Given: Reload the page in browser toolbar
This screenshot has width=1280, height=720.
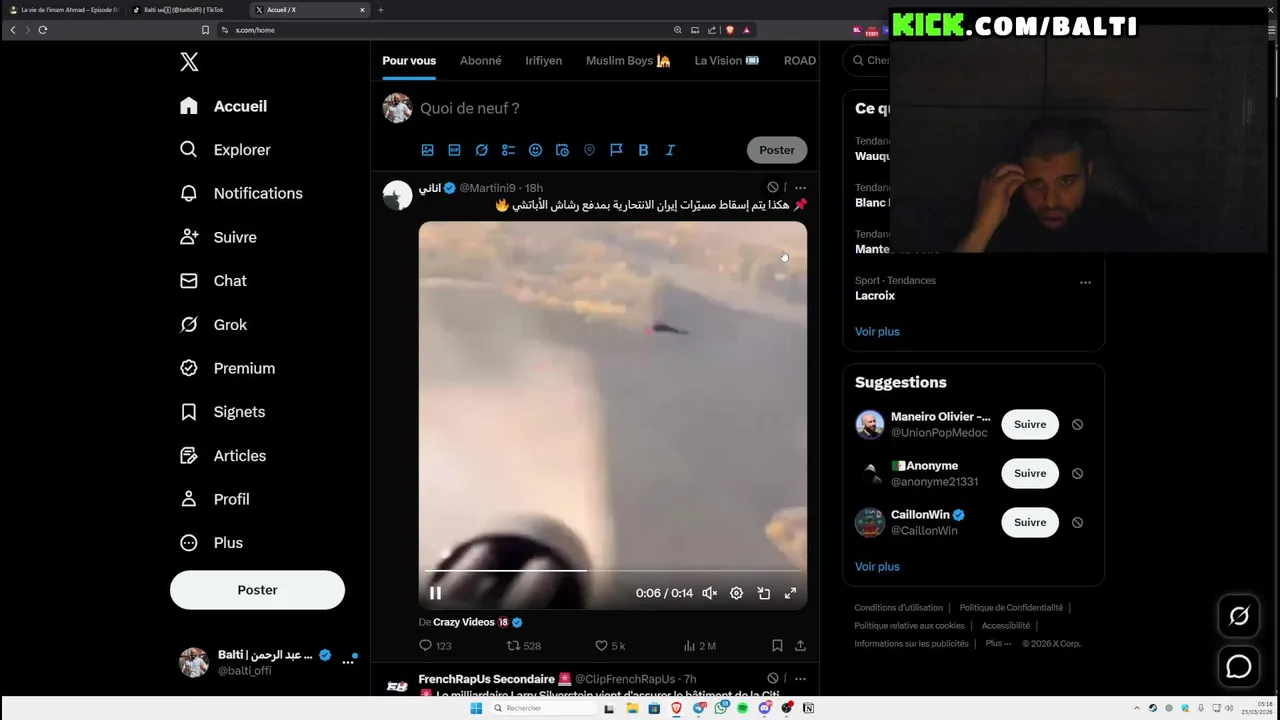Looking at the screenshot, I should (x=43, y=30).
